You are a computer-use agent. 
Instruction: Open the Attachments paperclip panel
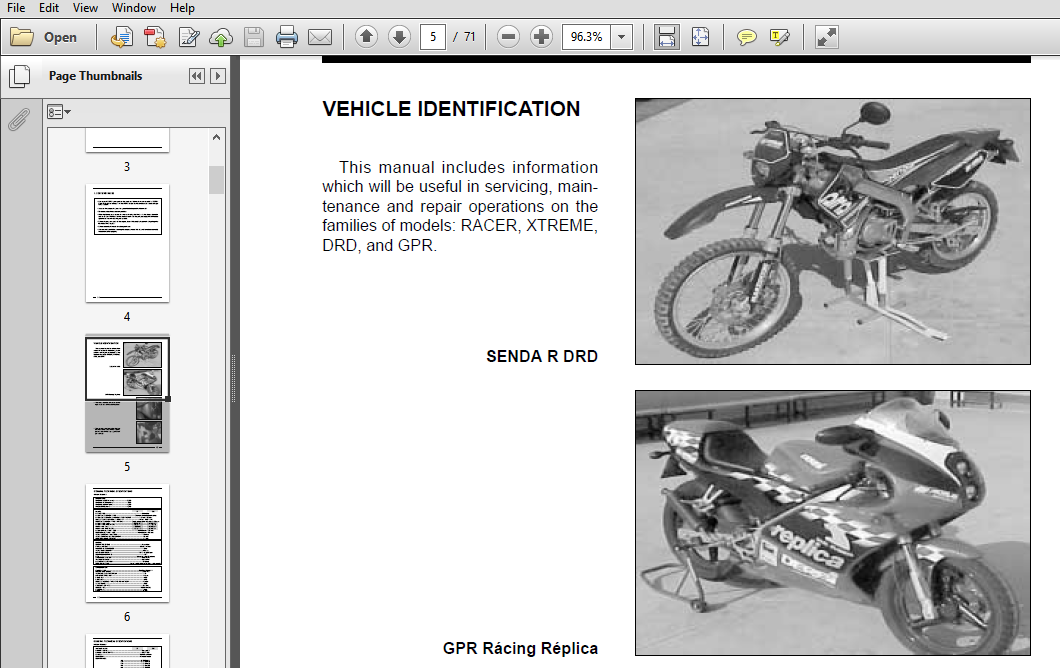(x=19, y=120)
